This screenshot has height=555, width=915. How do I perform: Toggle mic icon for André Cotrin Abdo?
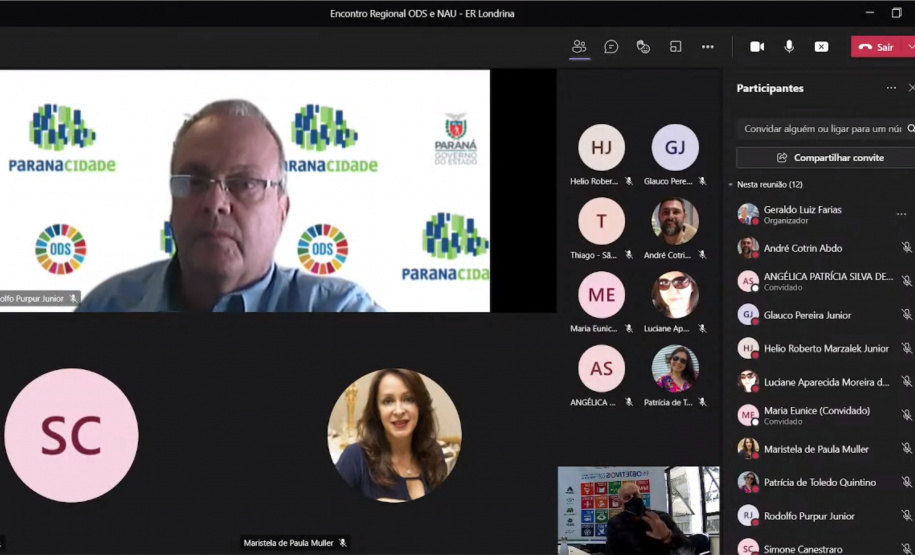[906, 248]
